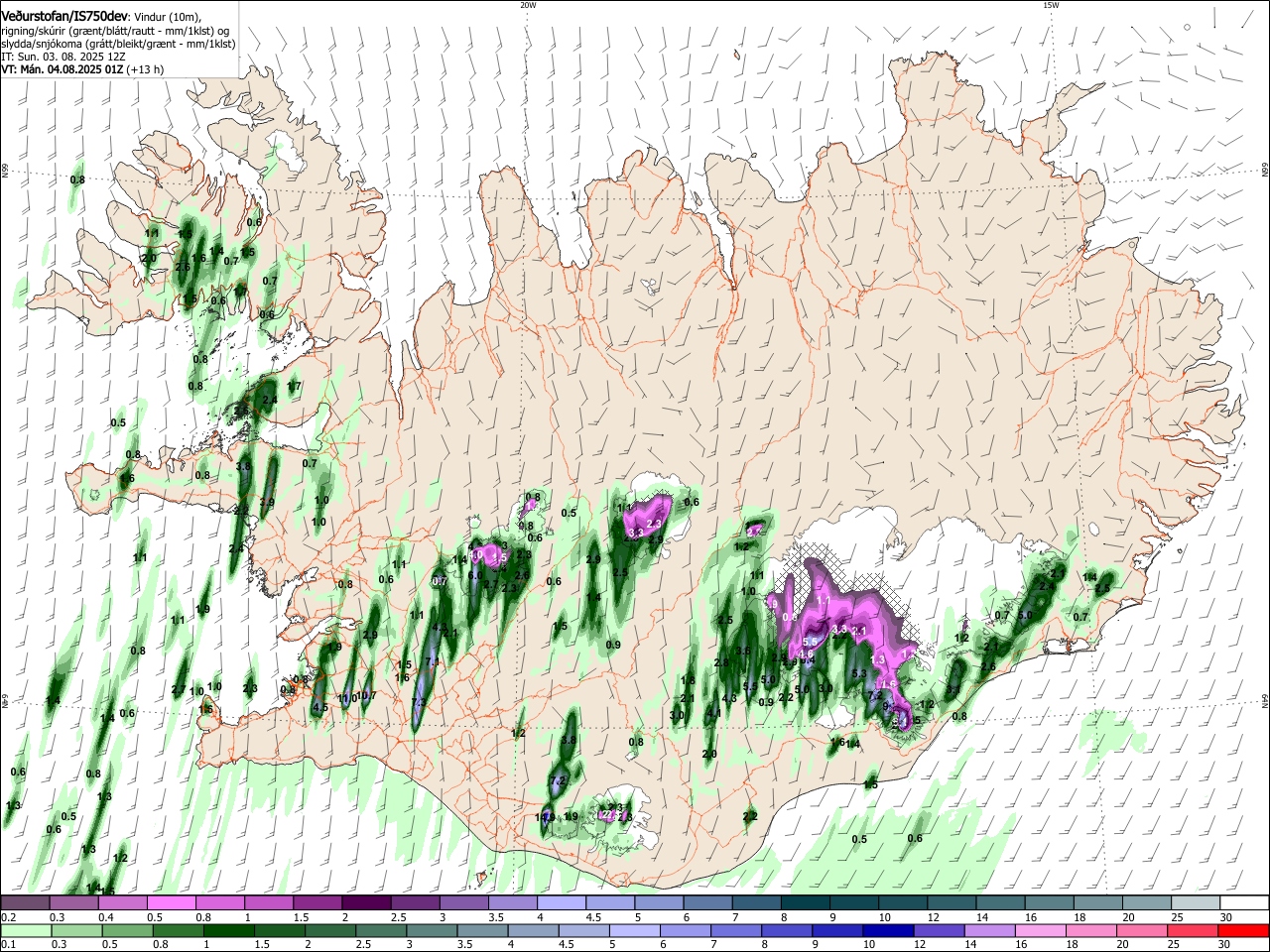This screenshot has width=1270, height=952.
Task: Pick the deep blue 10–12 swatch in lower legend row
Action: [888, 930]
